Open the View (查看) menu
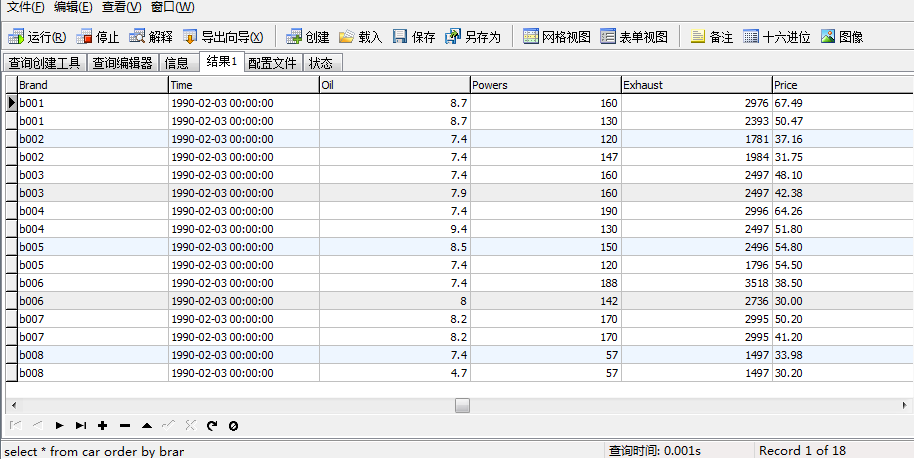This screenshot has width=914, height=459. tap(121, 7)
